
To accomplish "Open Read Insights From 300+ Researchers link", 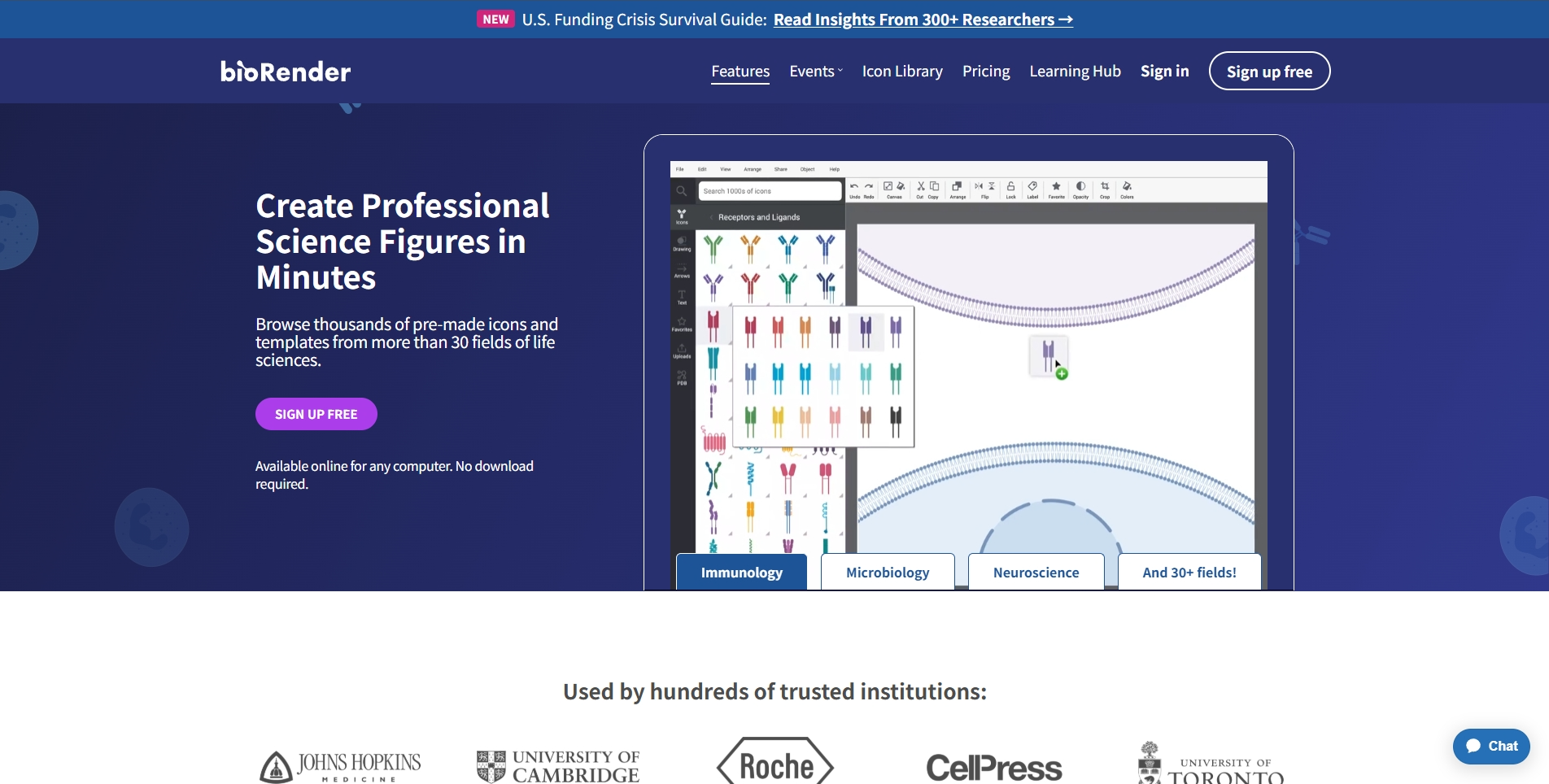I will point(923,20).
